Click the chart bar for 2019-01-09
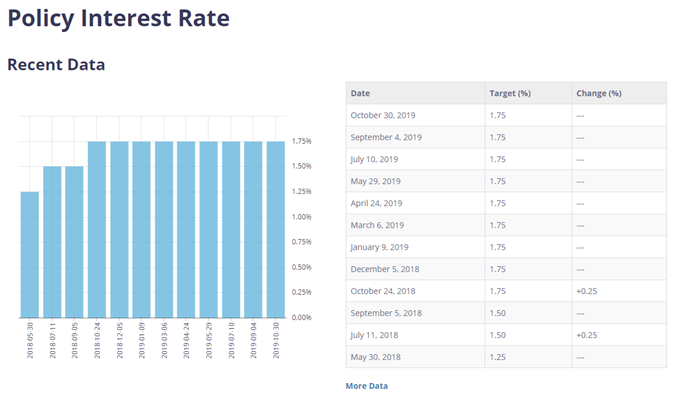 142,230
